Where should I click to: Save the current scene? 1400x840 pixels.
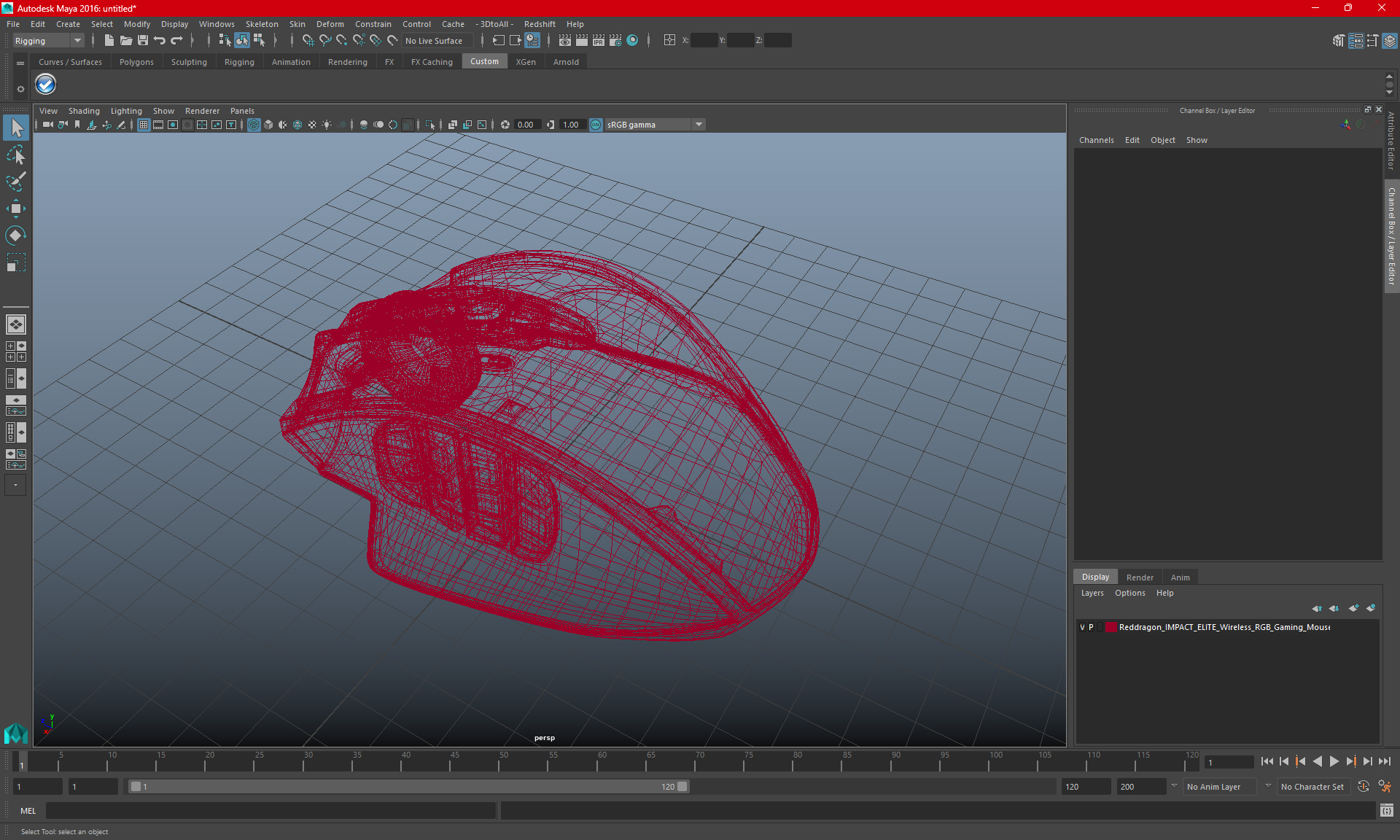pyautogui.click(x=143, y=41)
